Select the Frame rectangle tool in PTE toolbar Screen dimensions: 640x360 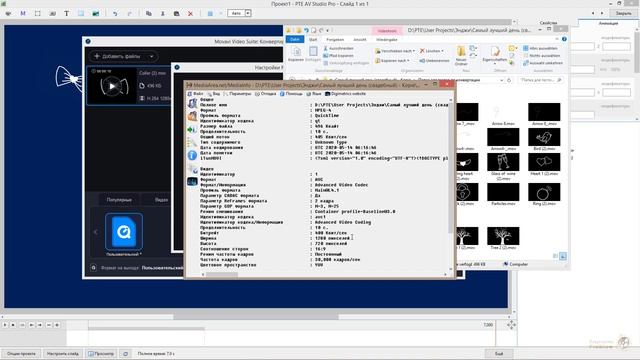tap(38, 13)
